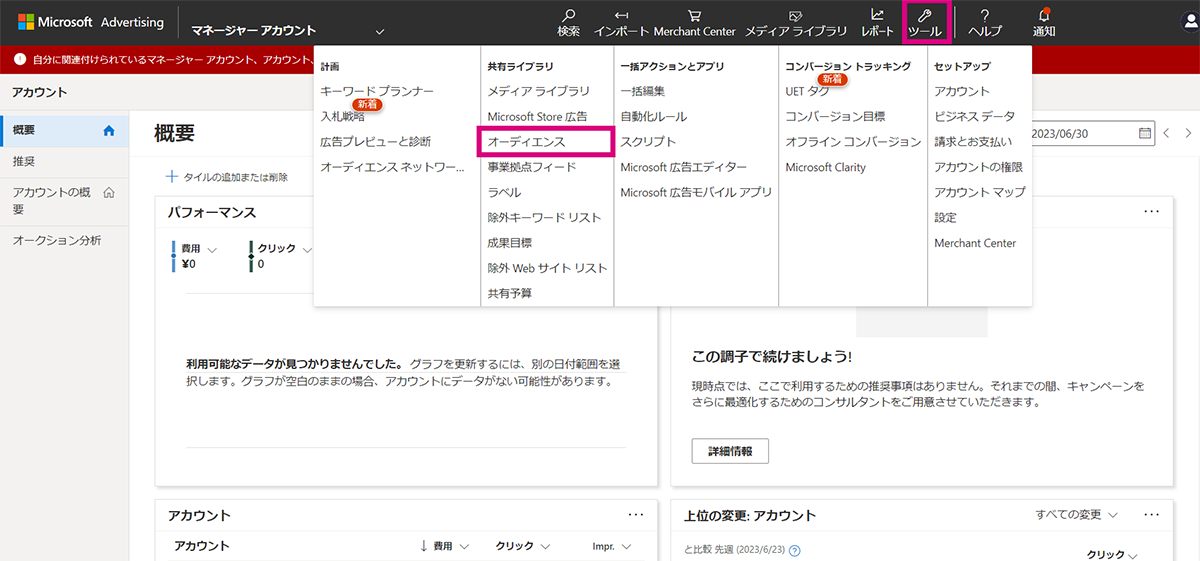The height and width of the screenshot is (561, 1200).
Task: Open Microsoft Store 広告 menu item
Action: 537,117
